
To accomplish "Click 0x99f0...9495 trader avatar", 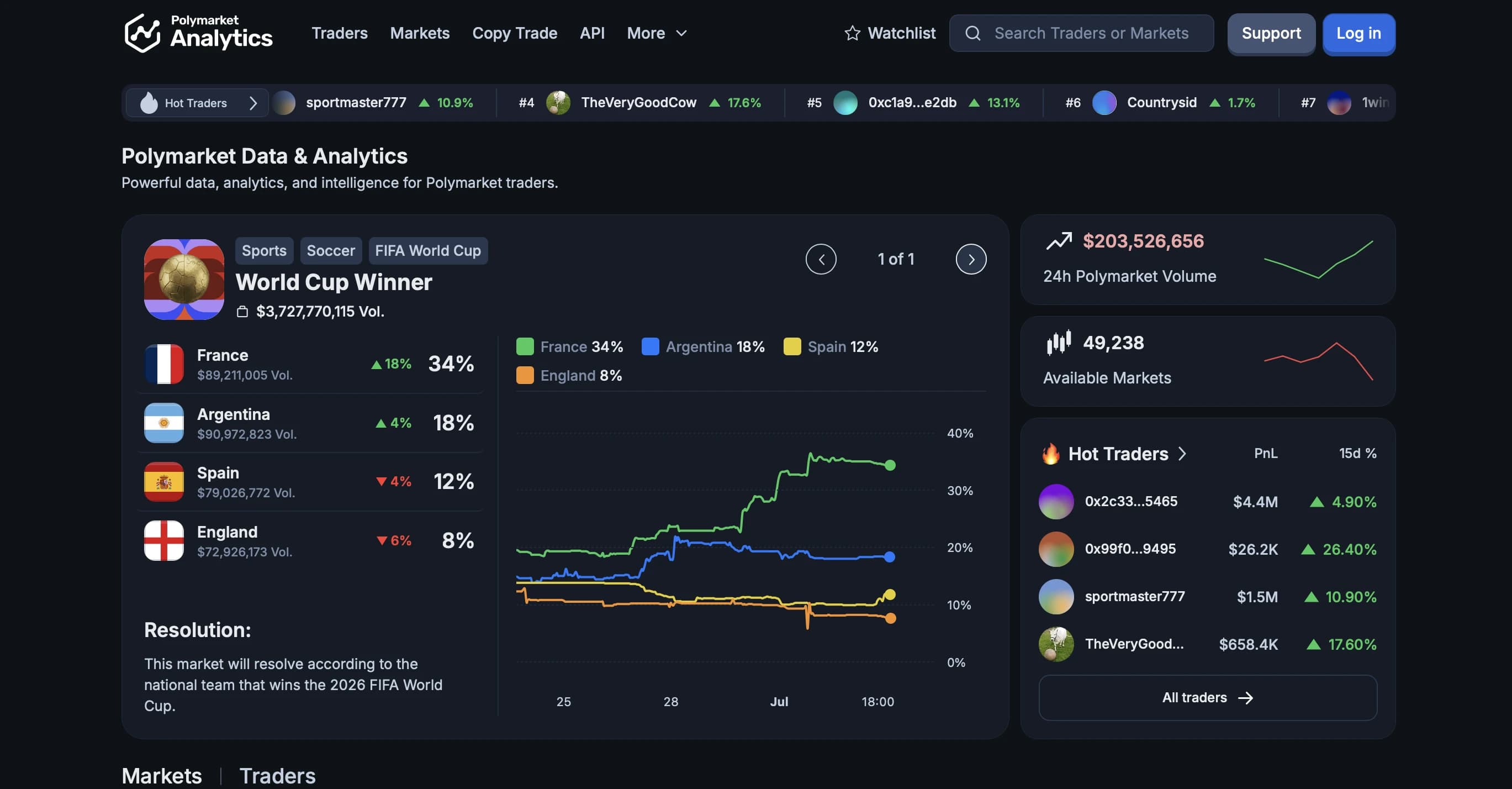I will [1056, 549].
